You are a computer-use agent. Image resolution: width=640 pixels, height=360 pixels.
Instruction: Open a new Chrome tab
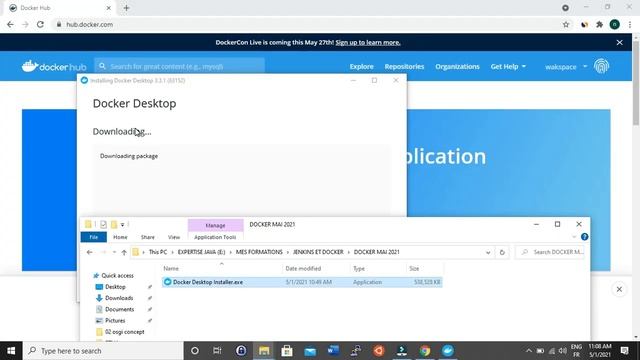point(126,8)
